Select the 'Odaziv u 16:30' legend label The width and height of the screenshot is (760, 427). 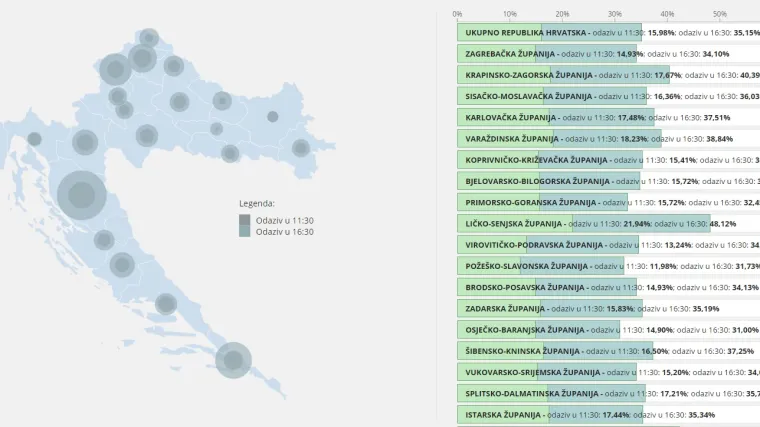[285, 232]
